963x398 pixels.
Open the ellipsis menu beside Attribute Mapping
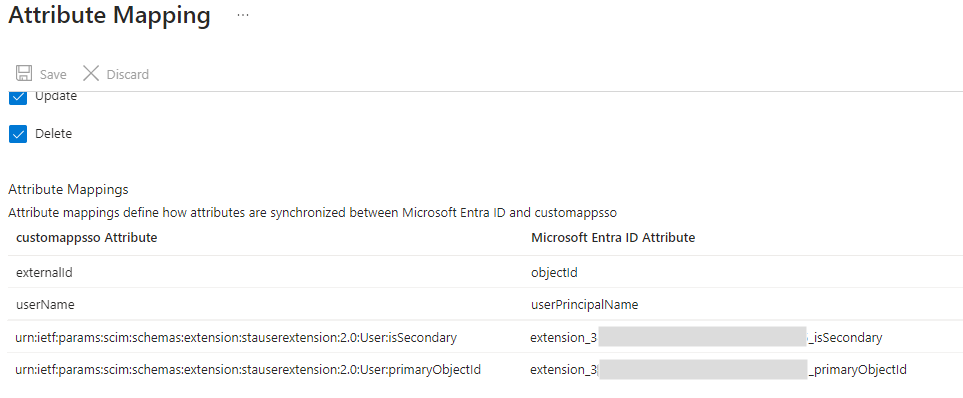pyautogui.click(x=243, y=15)
